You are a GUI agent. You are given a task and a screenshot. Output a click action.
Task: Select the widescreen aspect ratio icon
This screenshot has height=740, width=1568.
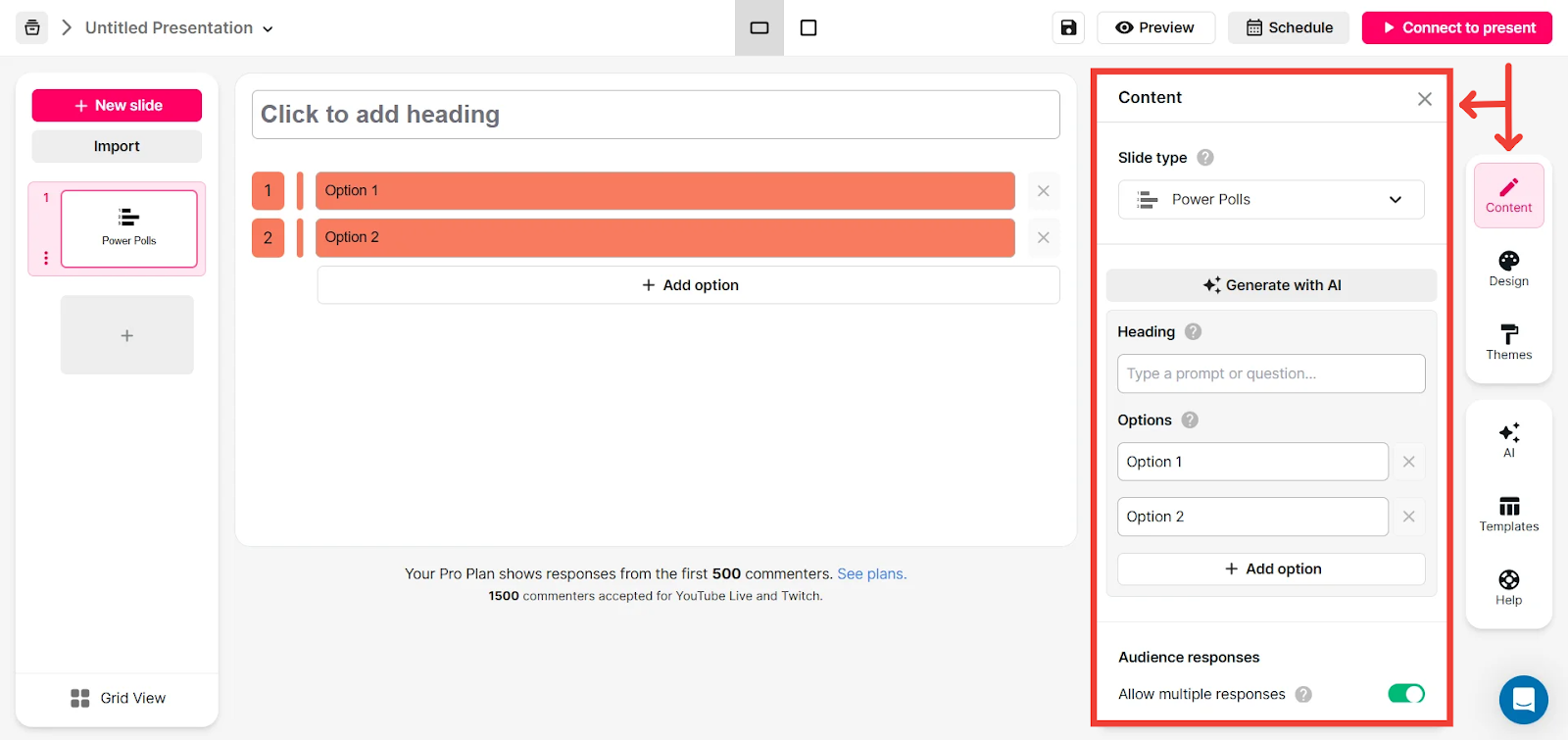pos(759,27)
